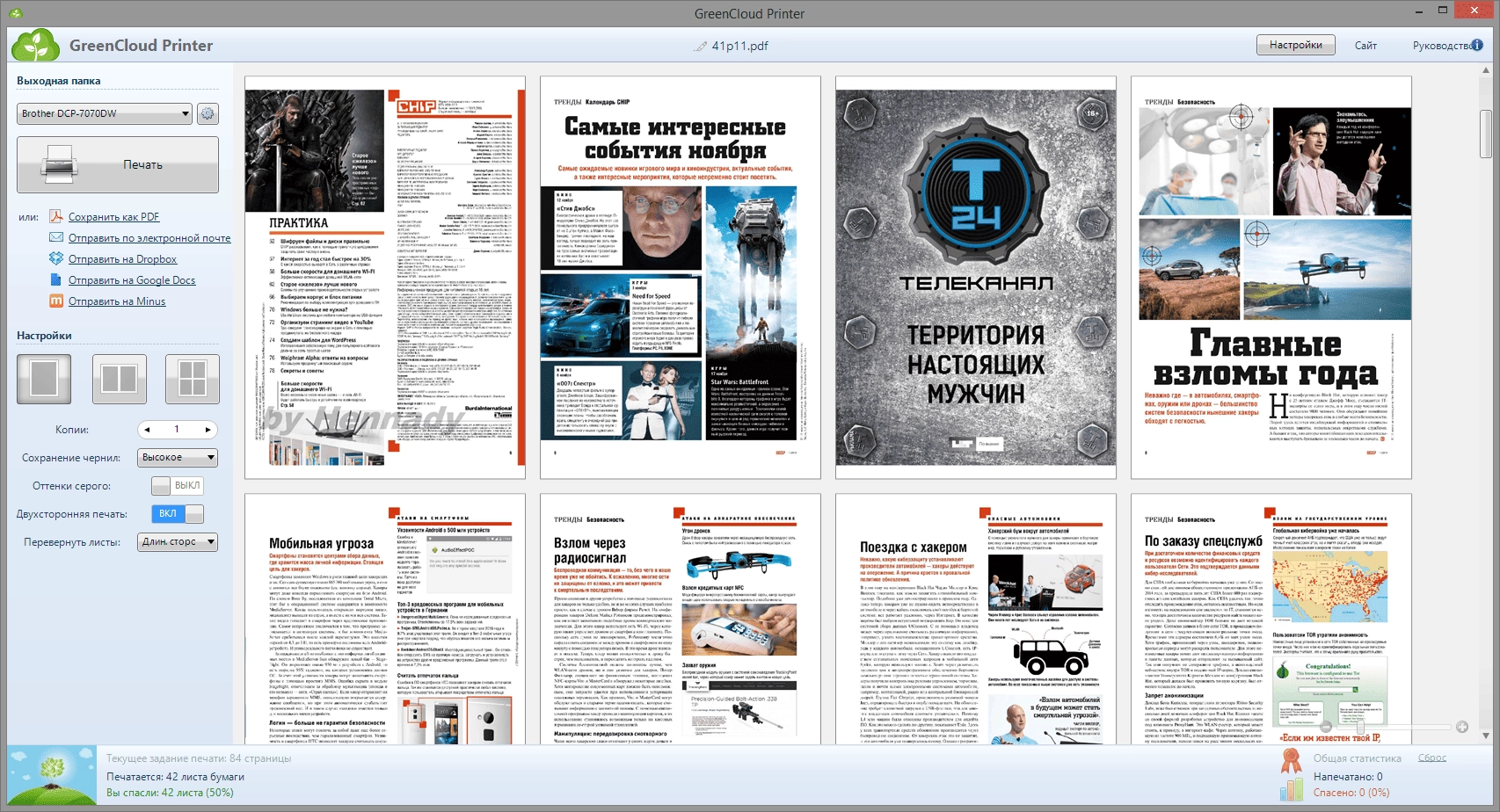Image resolution: width=1500 pixels, height=812 pixels.
Task: Click the Minus service icon
Action: click(56, 301)
